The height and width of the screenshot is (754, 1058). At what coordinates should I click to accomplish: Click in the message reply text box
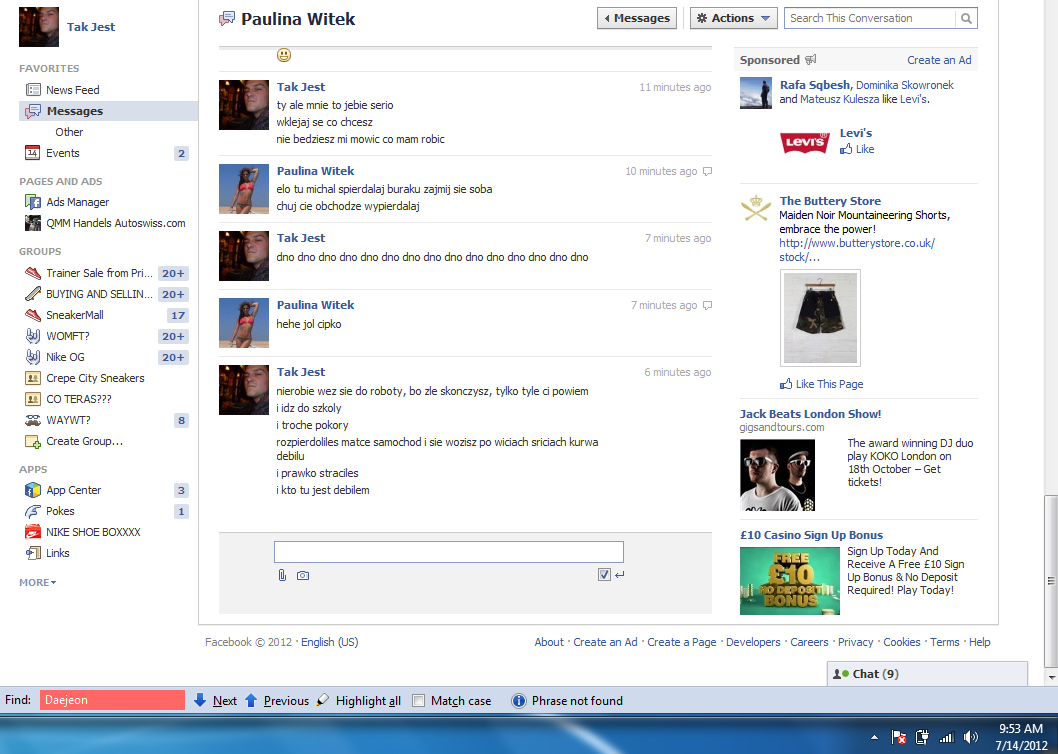click(x=449, y=552)
